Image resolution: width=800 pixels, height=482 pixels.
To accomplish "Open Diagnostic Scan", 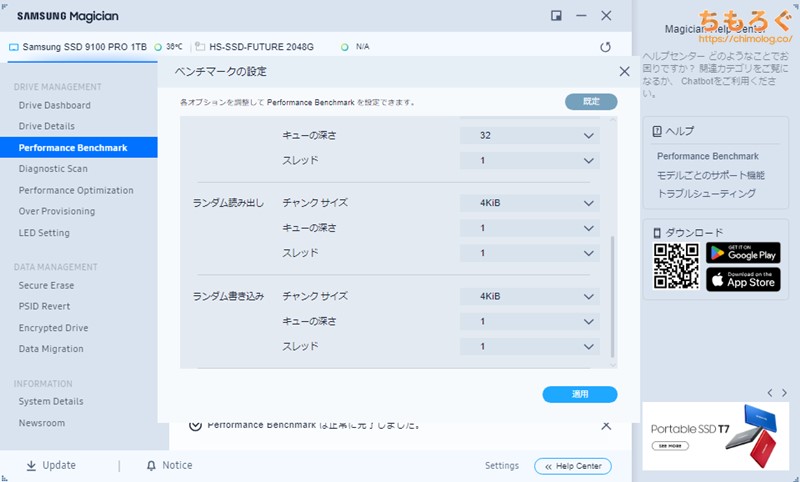I will point(53,168).
